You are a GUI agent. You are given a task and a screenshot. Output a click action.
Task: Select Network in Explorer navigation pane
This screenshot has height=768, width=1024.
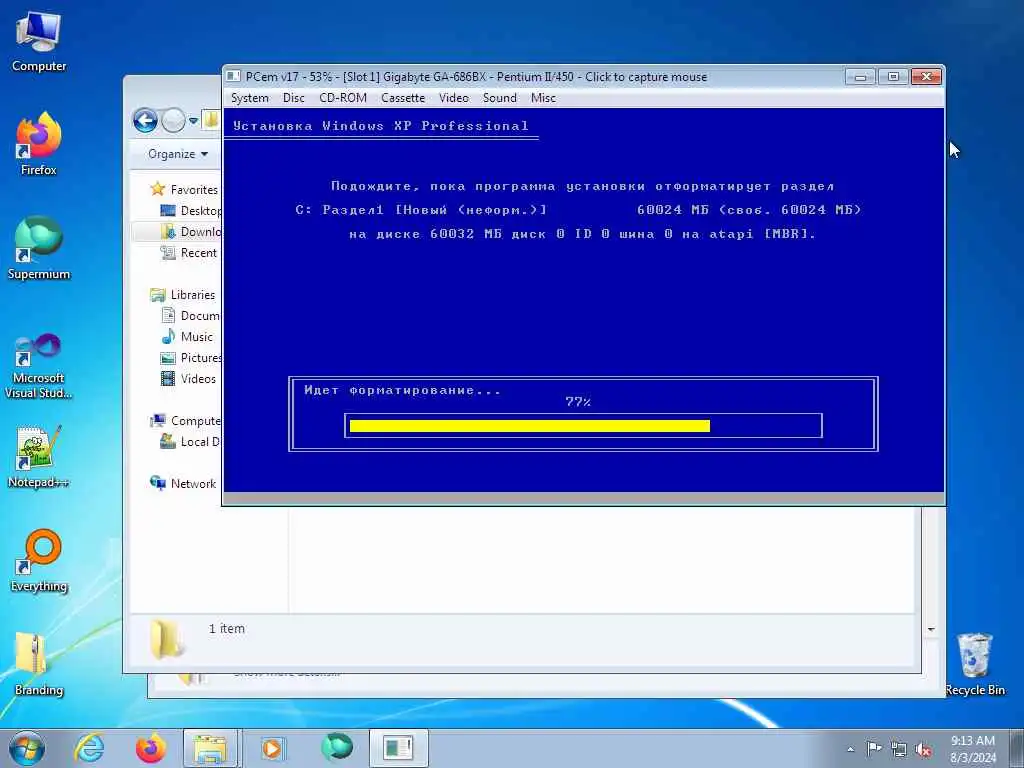click(x=183, y=484)
